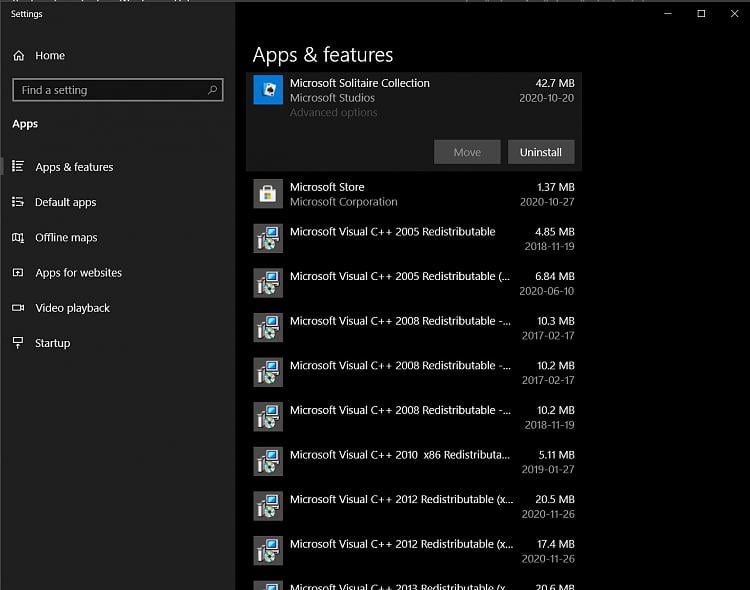Click the 2019-01-27 install date
The width and height of the screenshot is (750, 590).
tap(548, 469)
